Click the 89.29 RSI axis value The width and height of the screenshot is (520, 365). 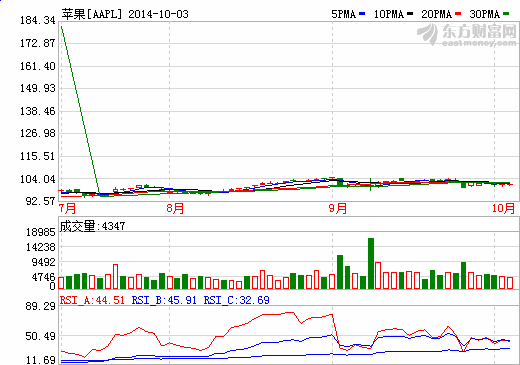tap(40, 306)
